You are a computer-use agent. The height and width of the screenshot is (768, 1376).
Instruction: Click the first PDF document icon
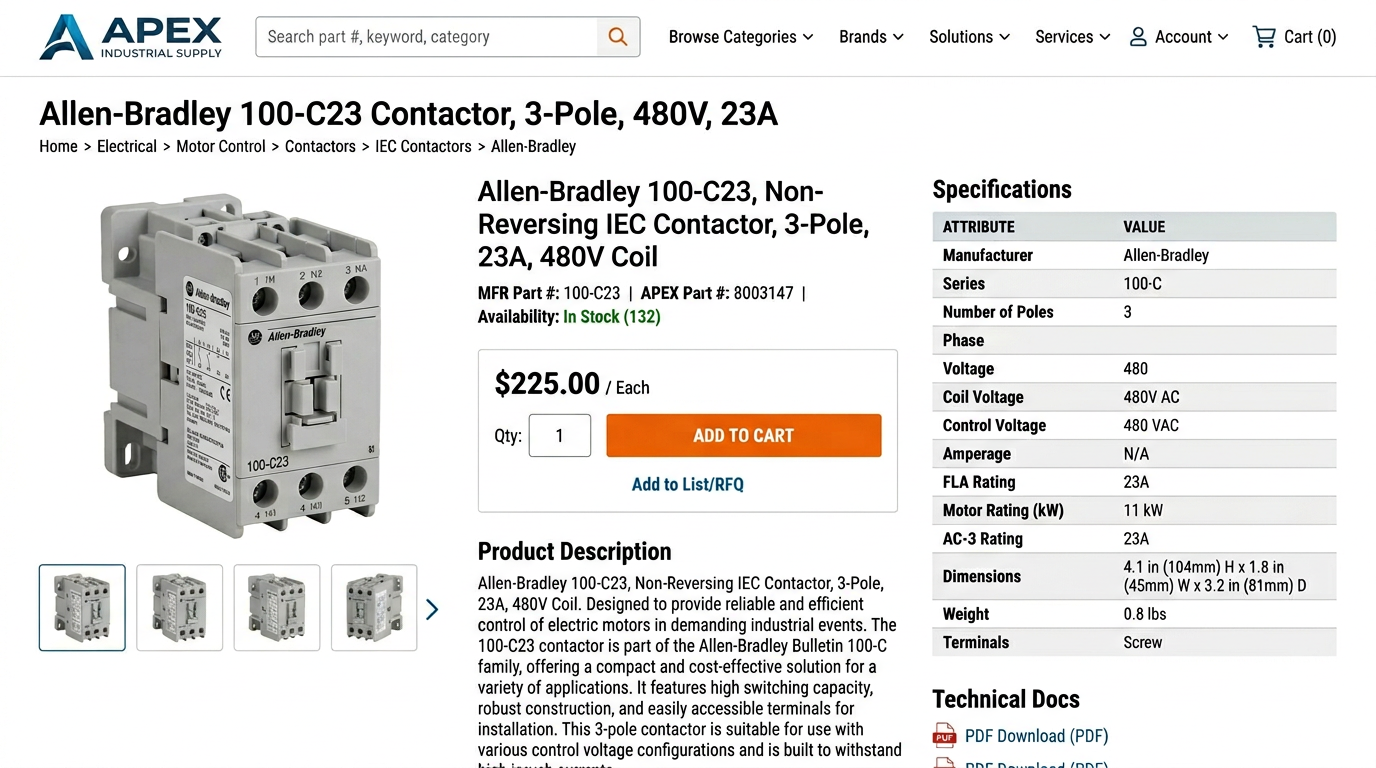coord(944,736)
